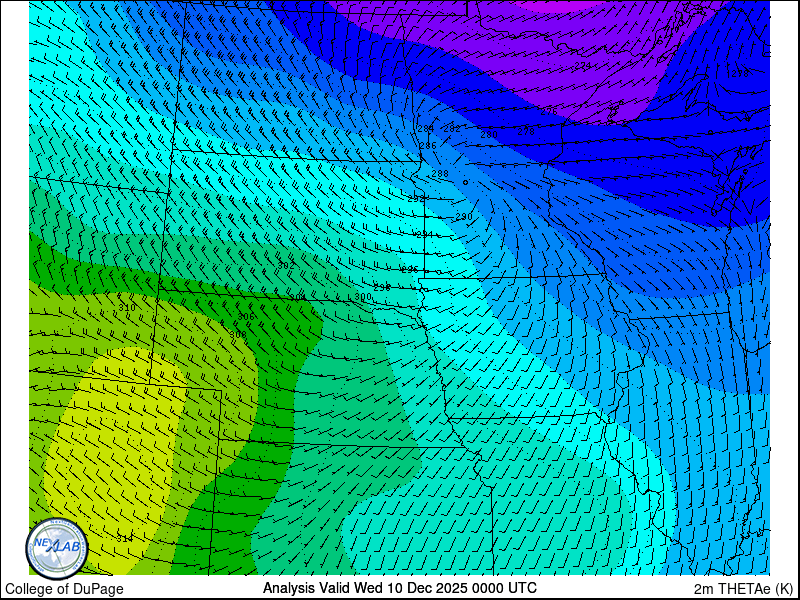Click the NEXLAB logo
800x600 pixels.
tap(57, 549)
